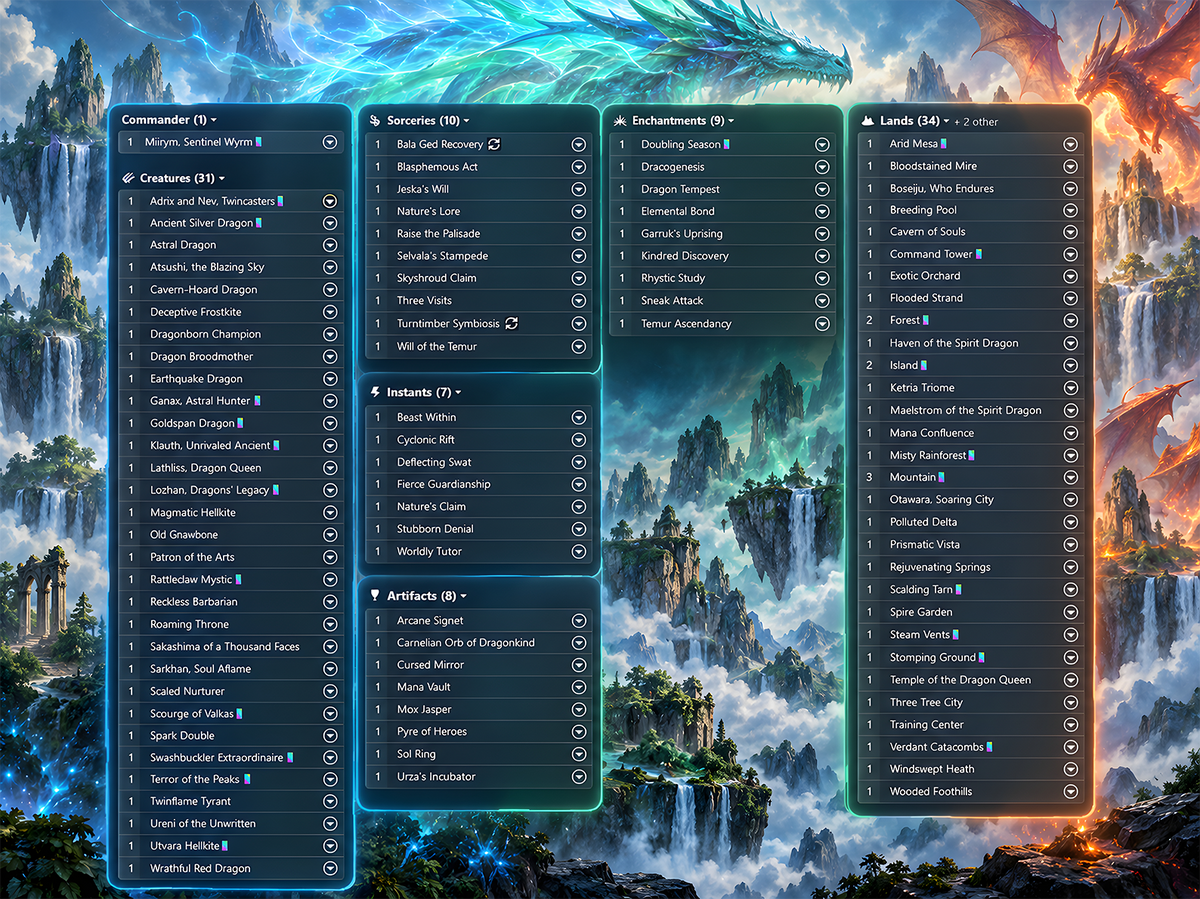The width and height of the screenshot is (1200, 899).
Task: Select the Urza's Incubator row
Action: [x=479, y=777]
